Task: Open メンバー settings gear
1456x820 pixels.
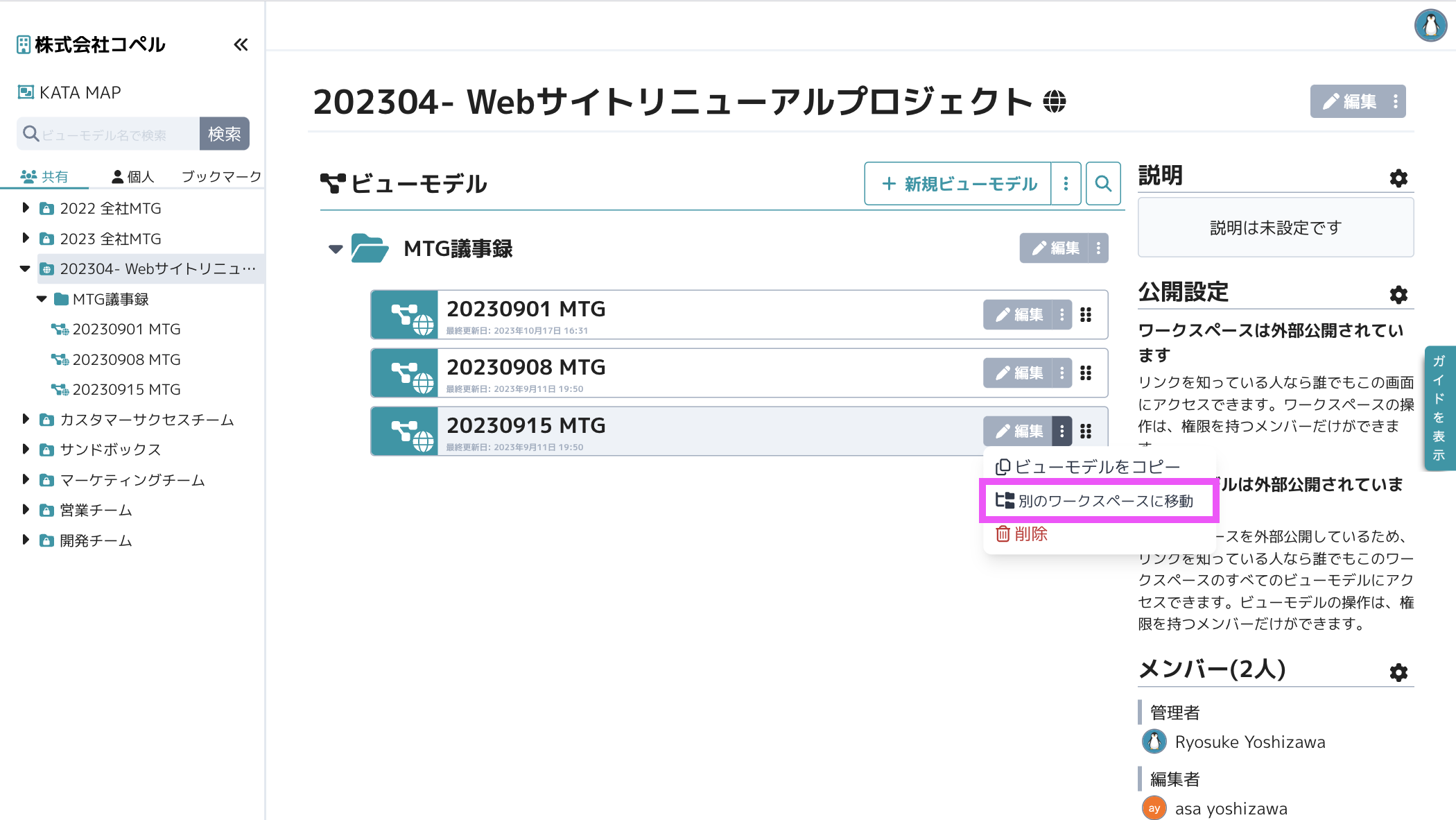Action: tap(1398, 672)
